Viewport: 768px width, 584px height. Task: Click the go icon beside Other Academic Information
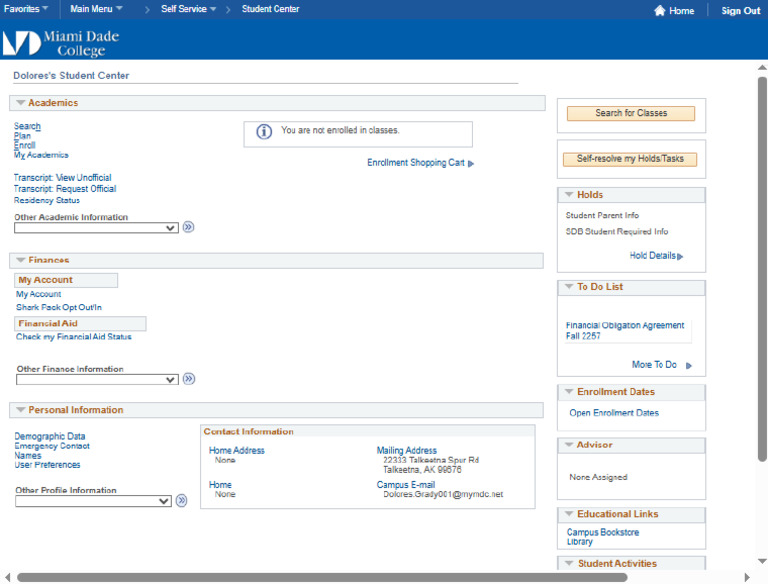coord(188,227)
